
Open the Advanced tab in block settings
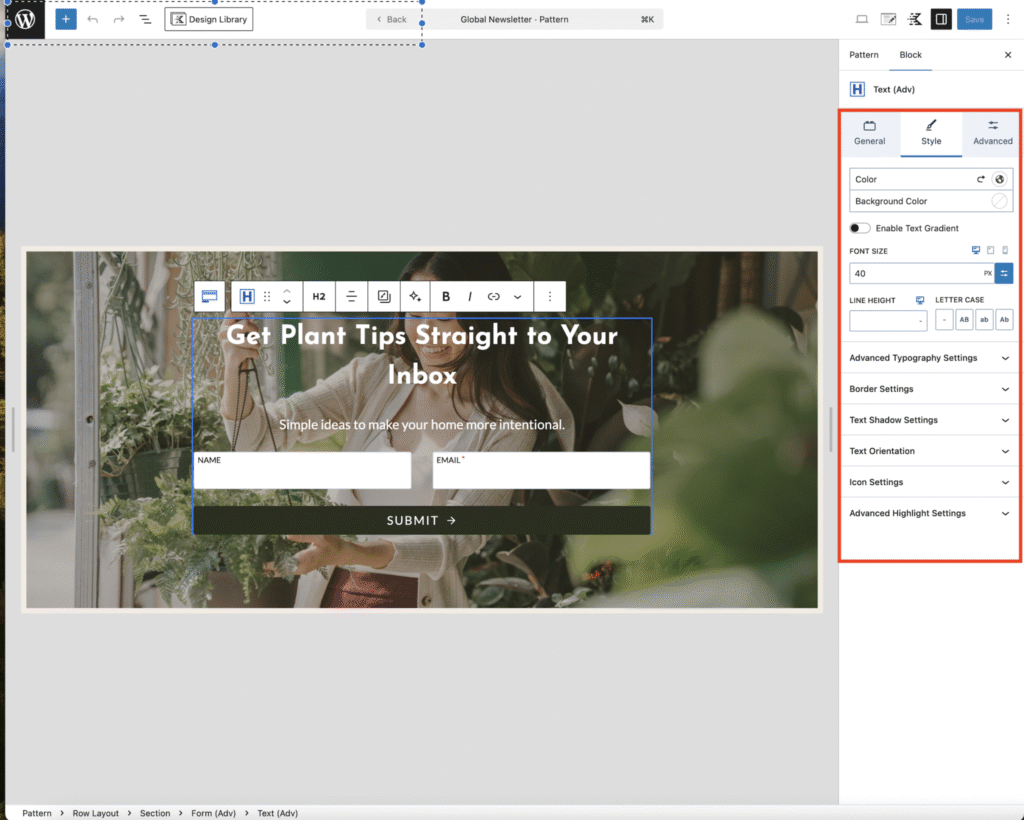(x=992, y=133)
